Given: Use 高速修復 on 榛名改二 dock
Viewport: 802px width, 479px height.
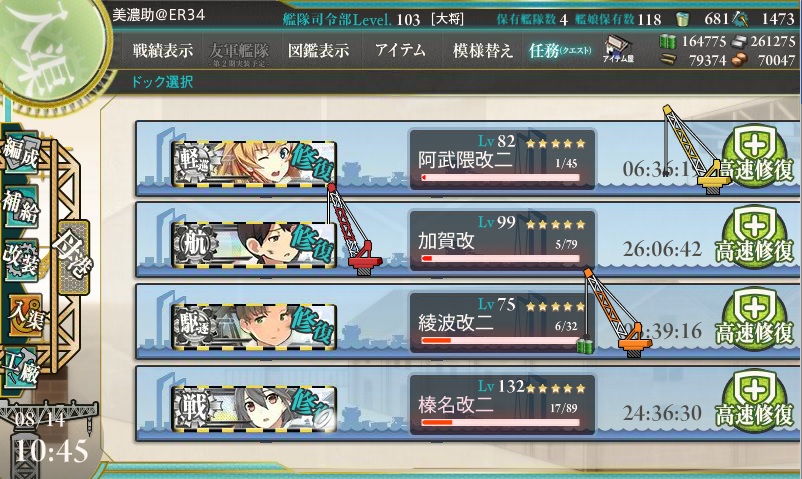Looking at the screenshot, I should [755, 403].
